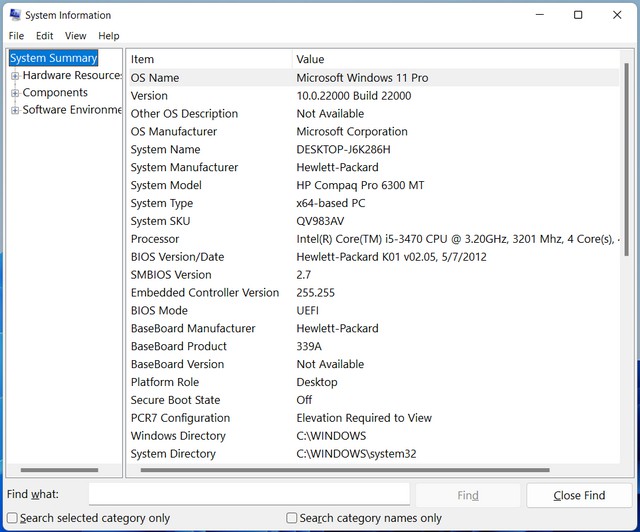Select the Processor row
640x532 pixels.
point(373,239)
